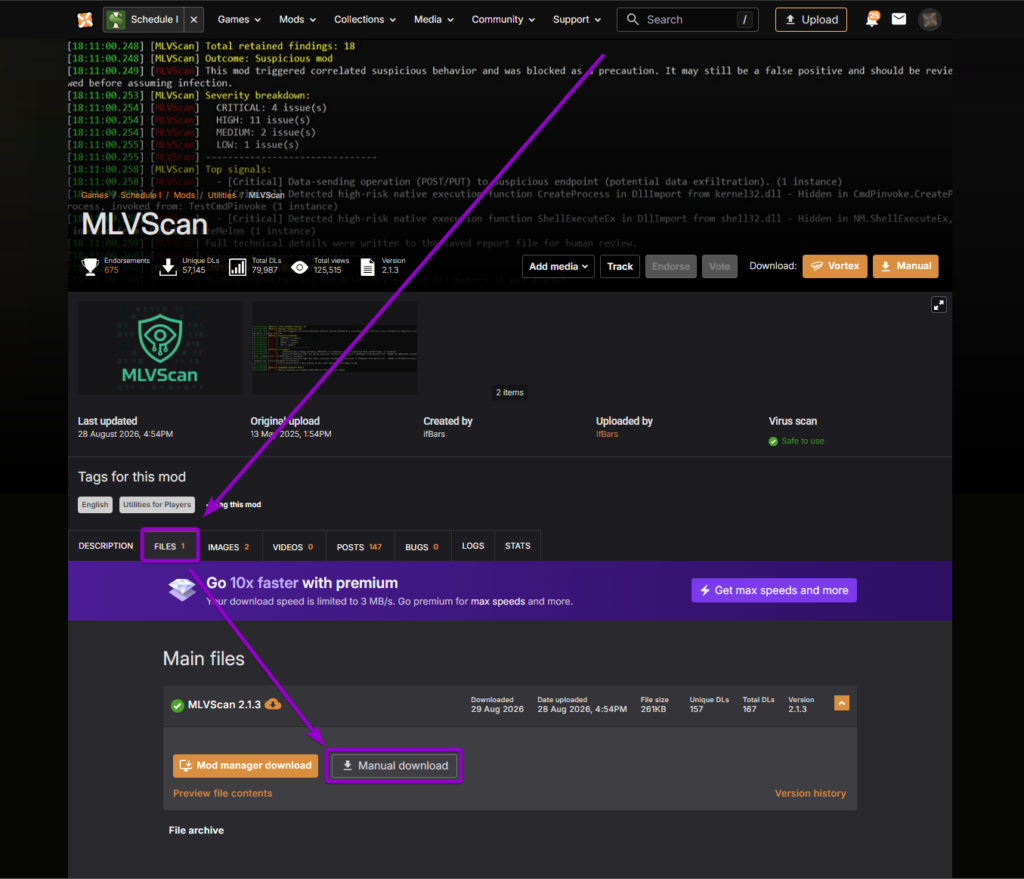Download with the Vortex button
This screenshot has width=1024, height=879.
(x=835, y=266)
